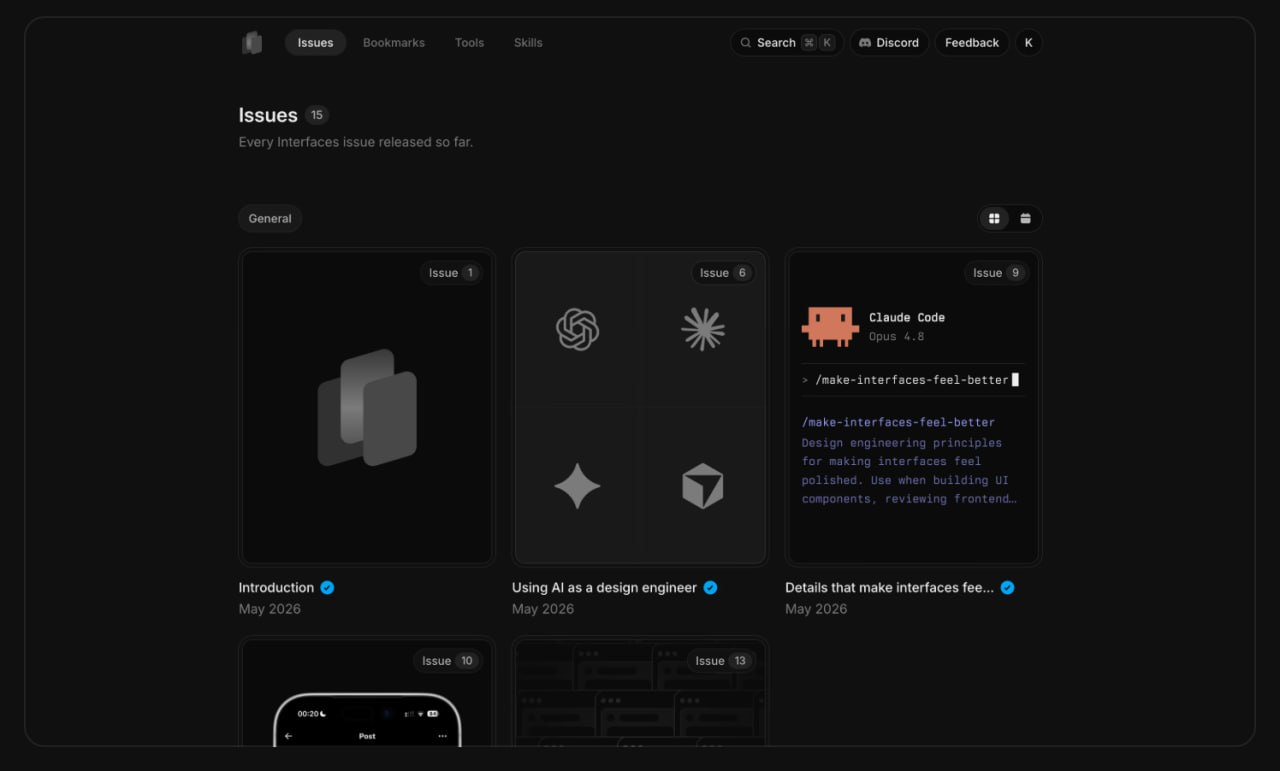1280x771 pixels.
Task: Open the K user avatar menu
Action: (x=1029, y=43)
